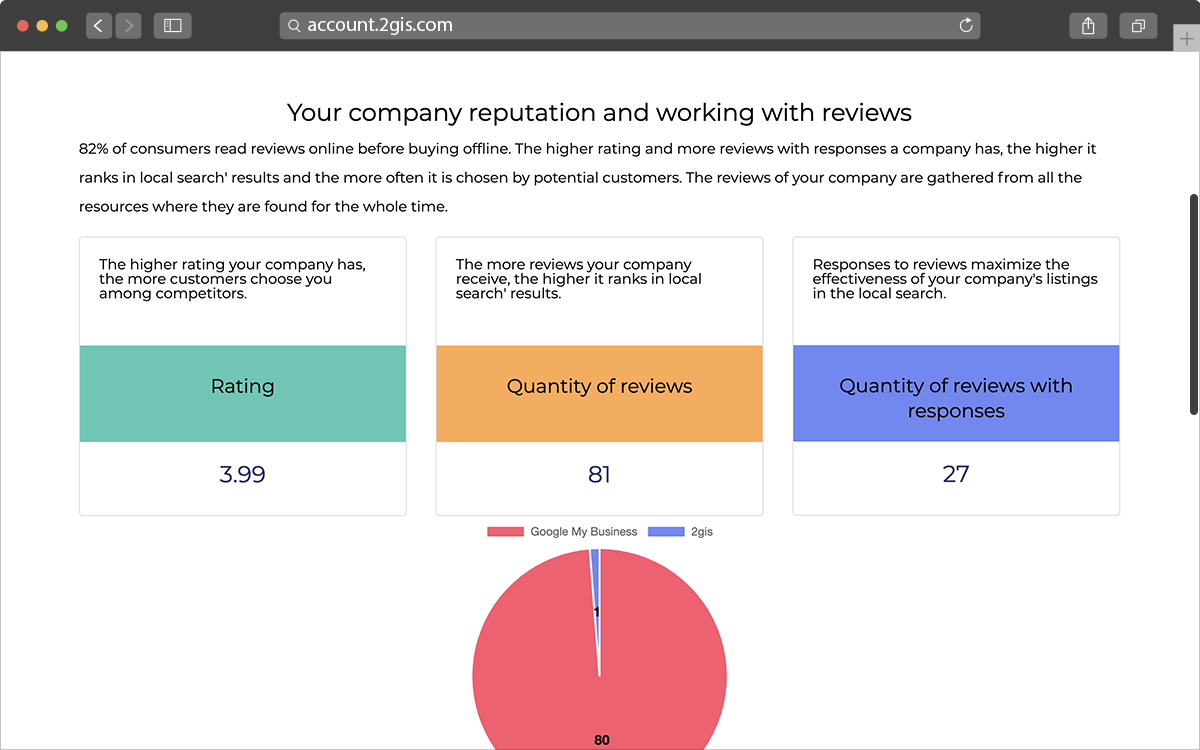1200x750 pixels.
Task: Click the page vertical scrollbar thumb
Action: click(x=1193, y=304)
